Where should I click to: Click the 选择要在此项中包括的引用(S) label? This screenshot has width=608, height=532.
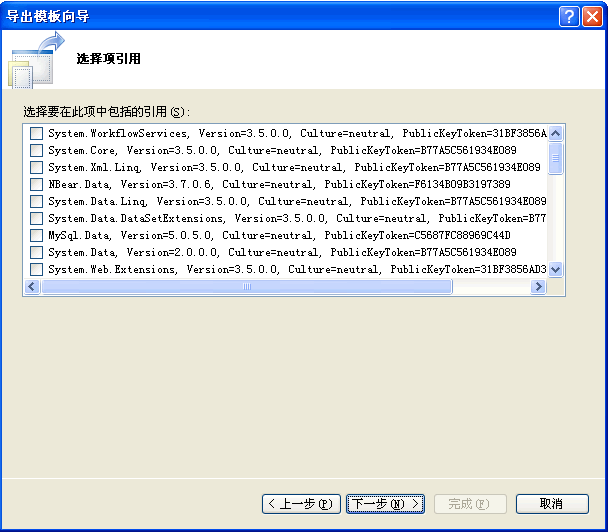107,112
